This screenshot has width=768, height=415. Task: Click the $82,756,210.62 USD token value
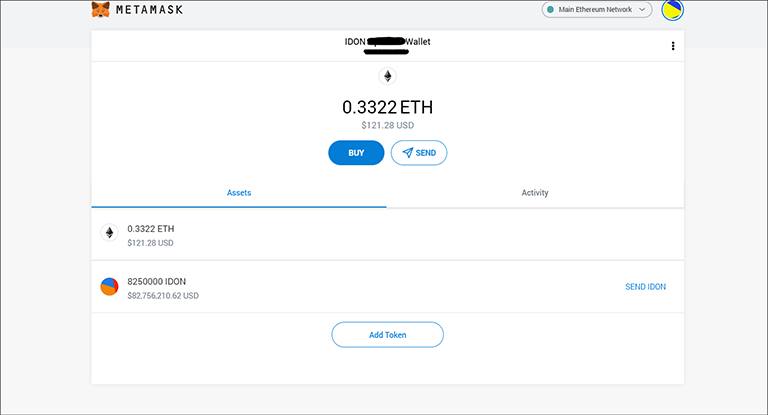pos(163,295)
